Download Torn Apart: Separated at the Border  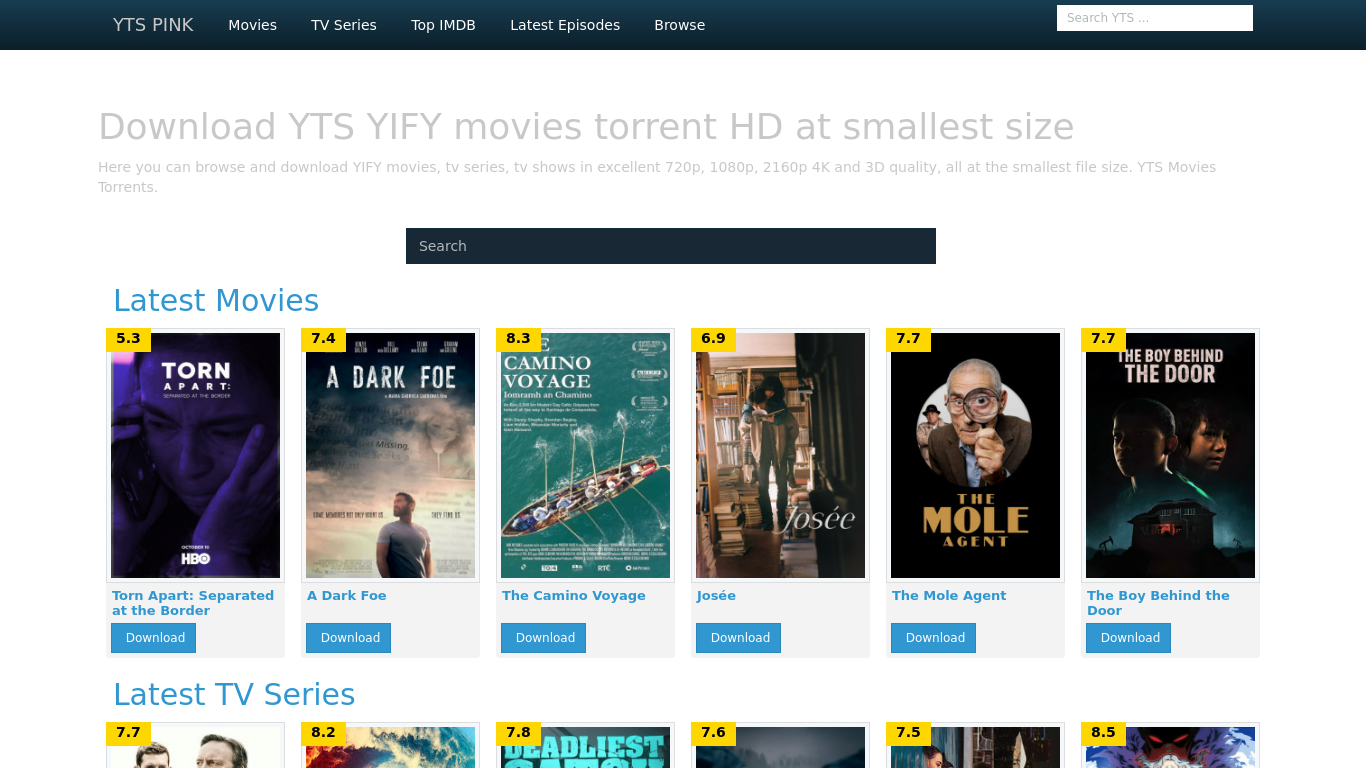point(154,638)
